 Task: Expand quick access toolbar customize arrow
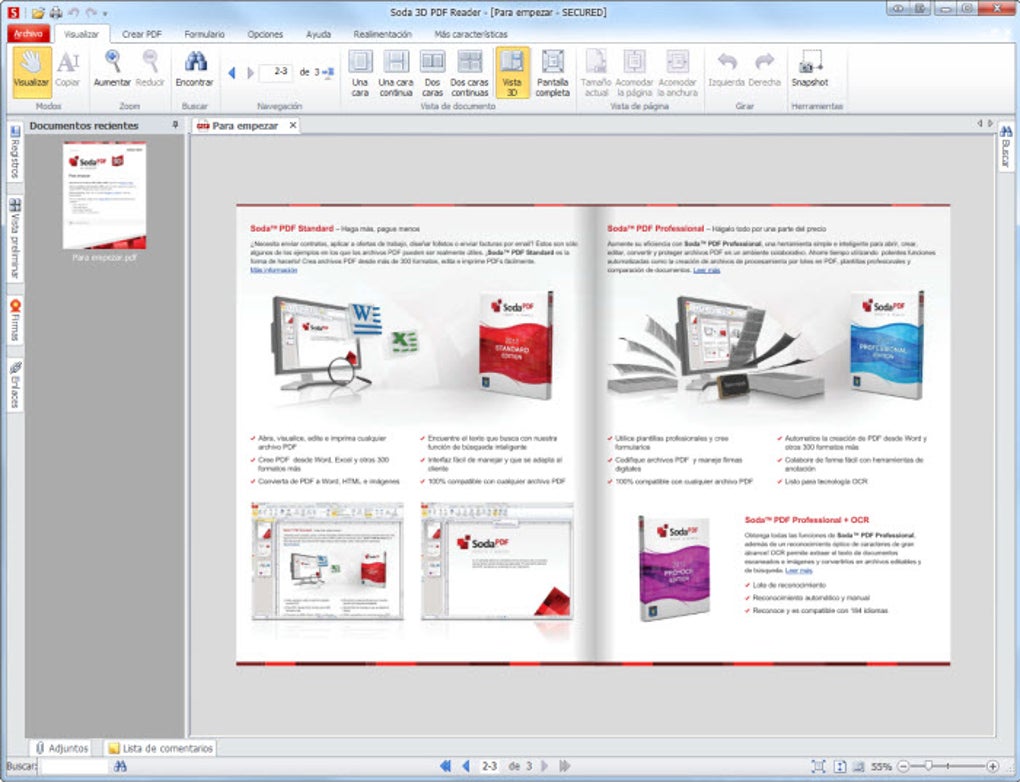pyautogui.click(x=105, y=13)
